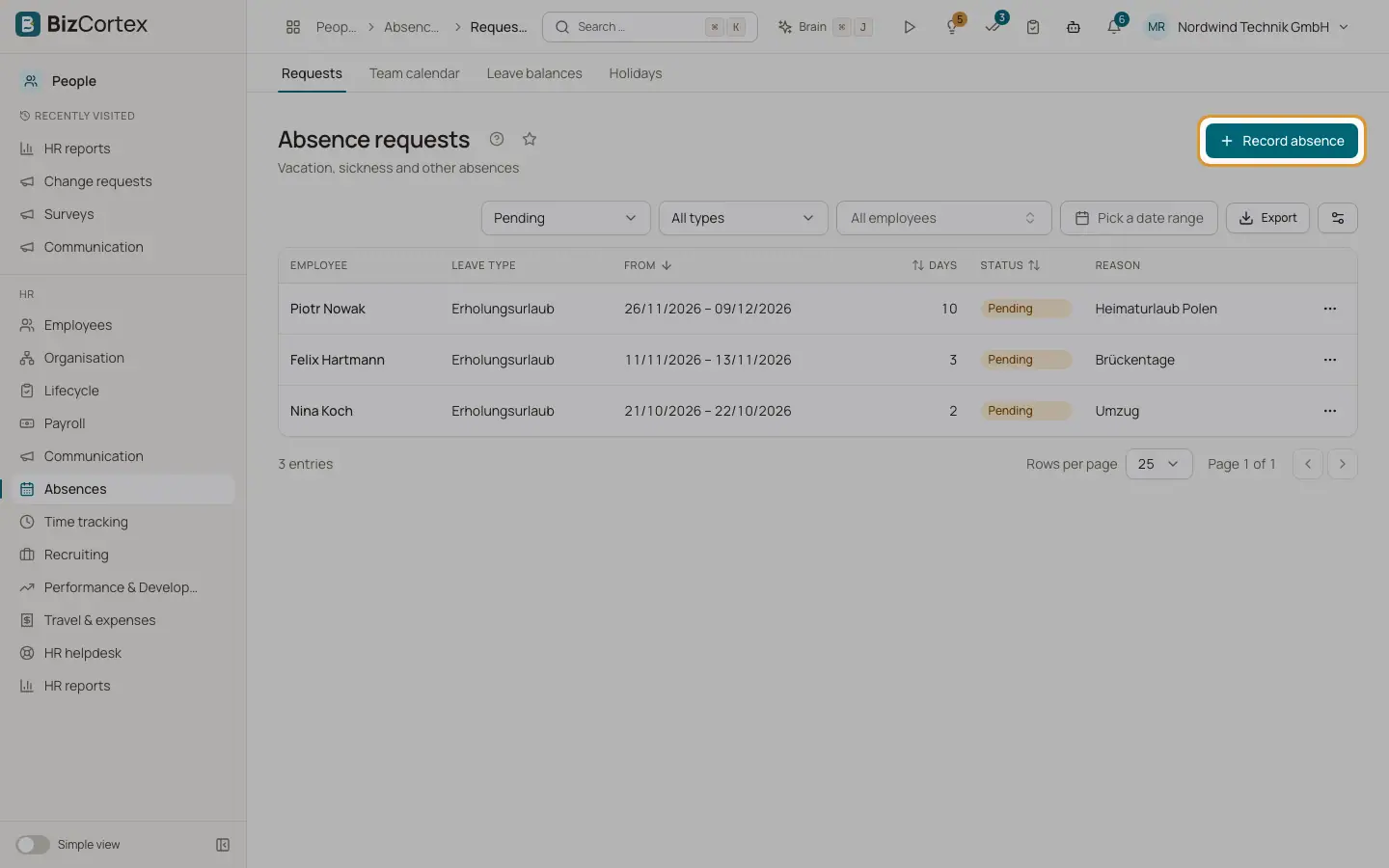
Task: Open the robot assistant icon
Action: coord(1074,27)
